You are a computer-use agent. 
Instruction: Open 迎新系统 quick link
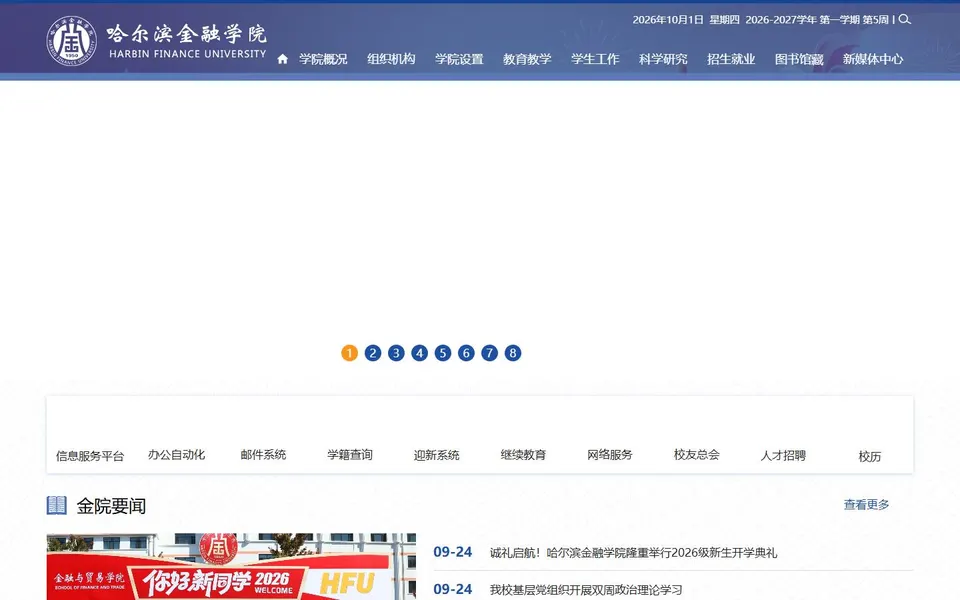[x=437, y=455]
